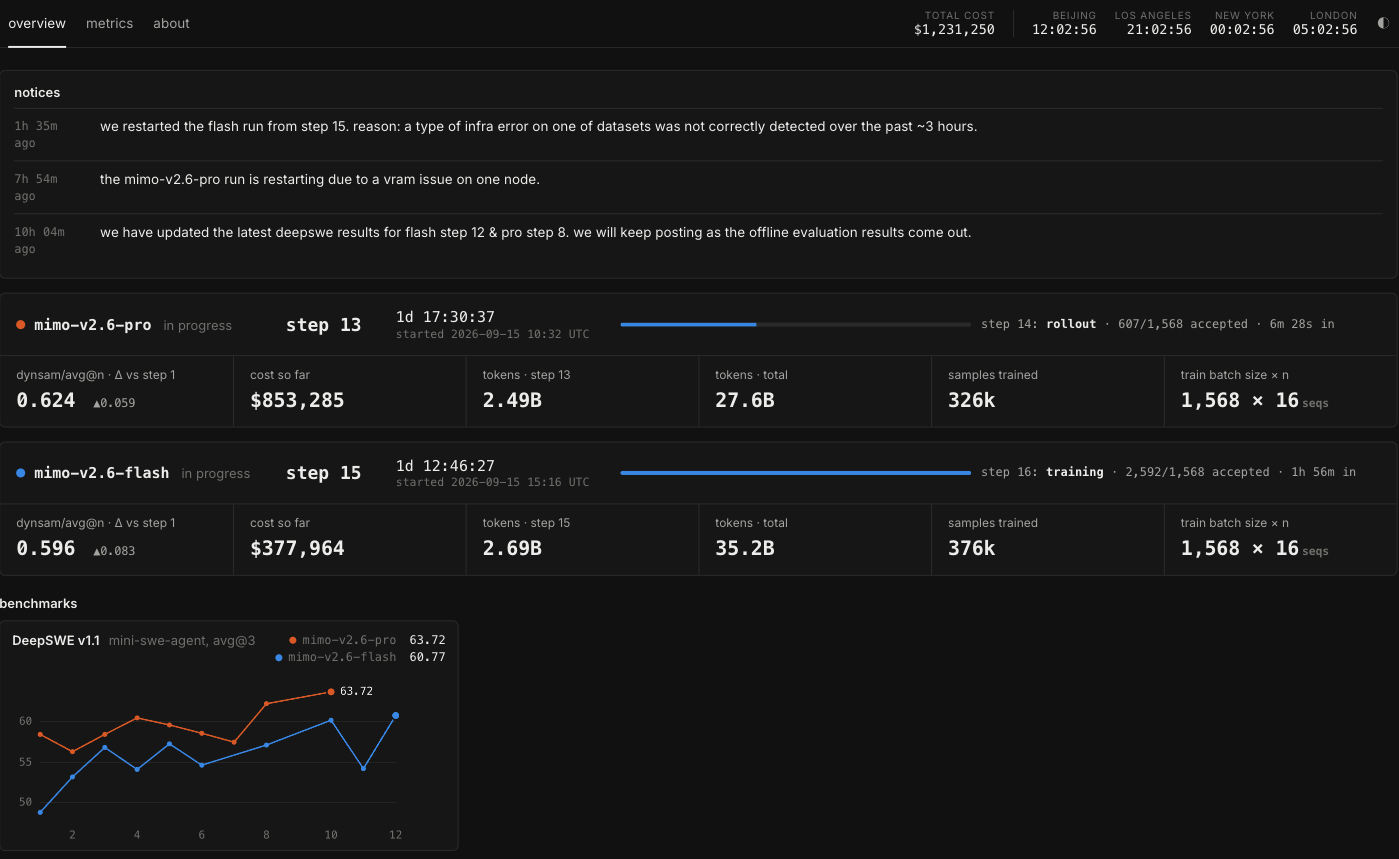1399x859 pixels.
Task: Click the cost so far value $377,964
Action: tap(297, 548)
